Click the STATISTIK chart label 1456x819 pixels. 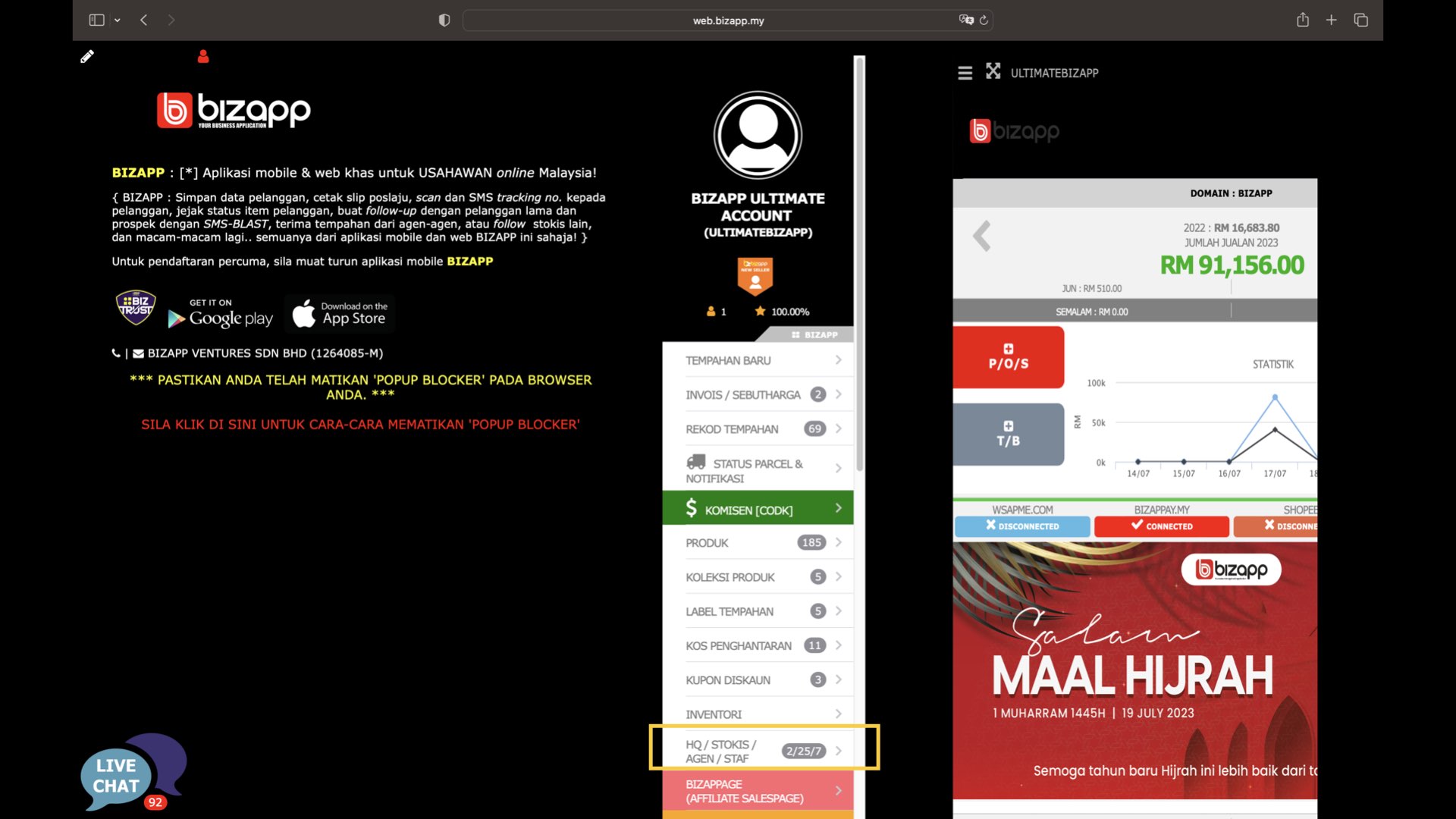1272,365
